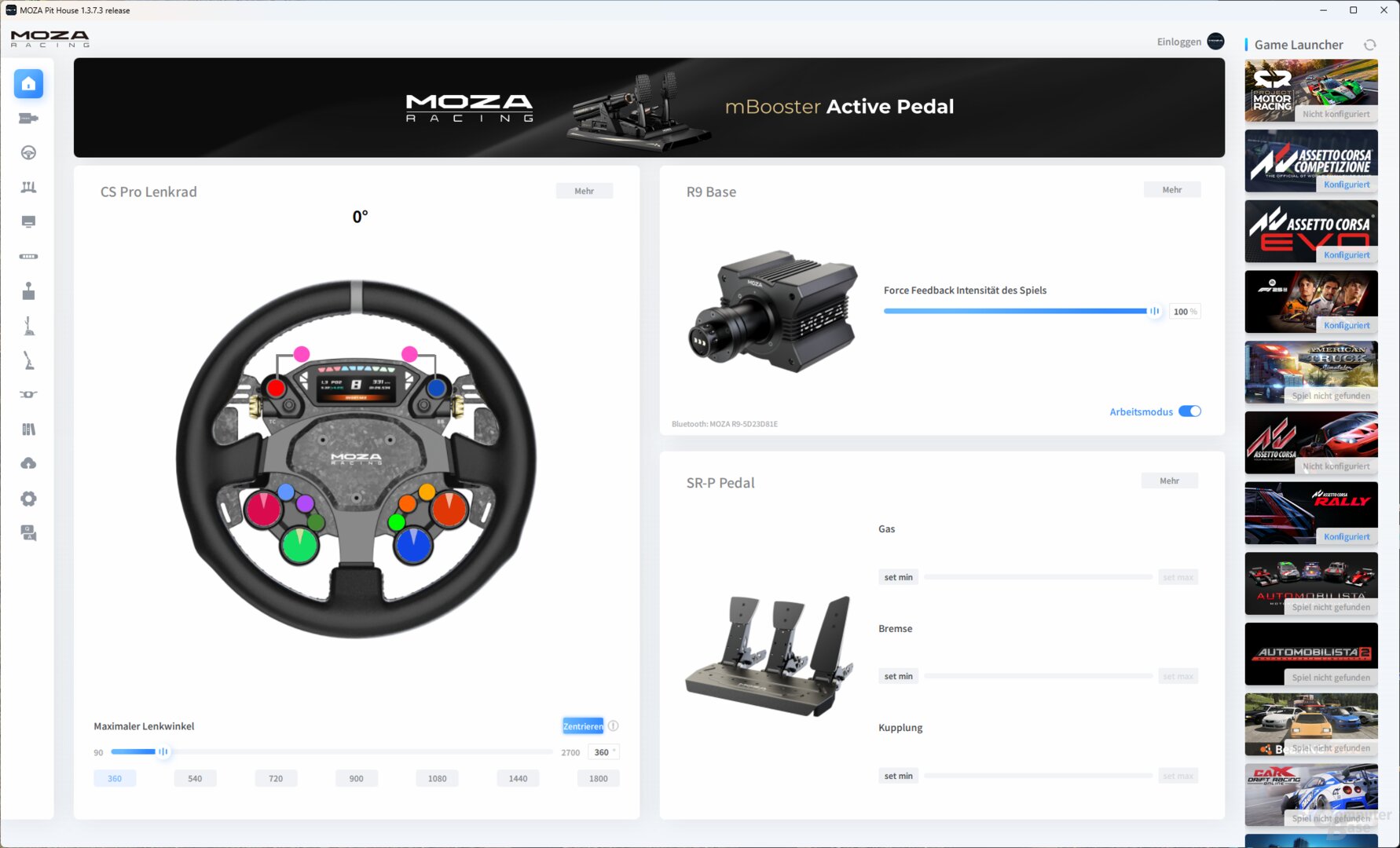Click the mBooster Active Pedal banner
Viewport: 1400px width, 848px height.
click(x=649, y=108)
